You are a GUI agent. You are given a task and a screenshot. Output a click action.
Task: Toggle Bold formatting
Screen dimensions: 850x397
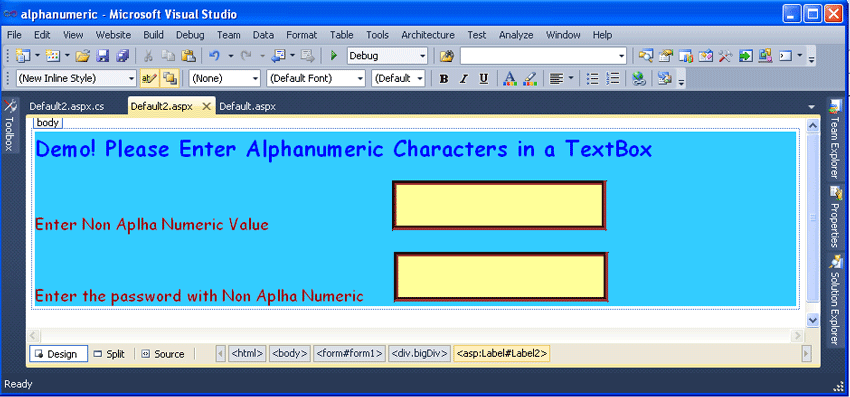(x=444, y=79)
